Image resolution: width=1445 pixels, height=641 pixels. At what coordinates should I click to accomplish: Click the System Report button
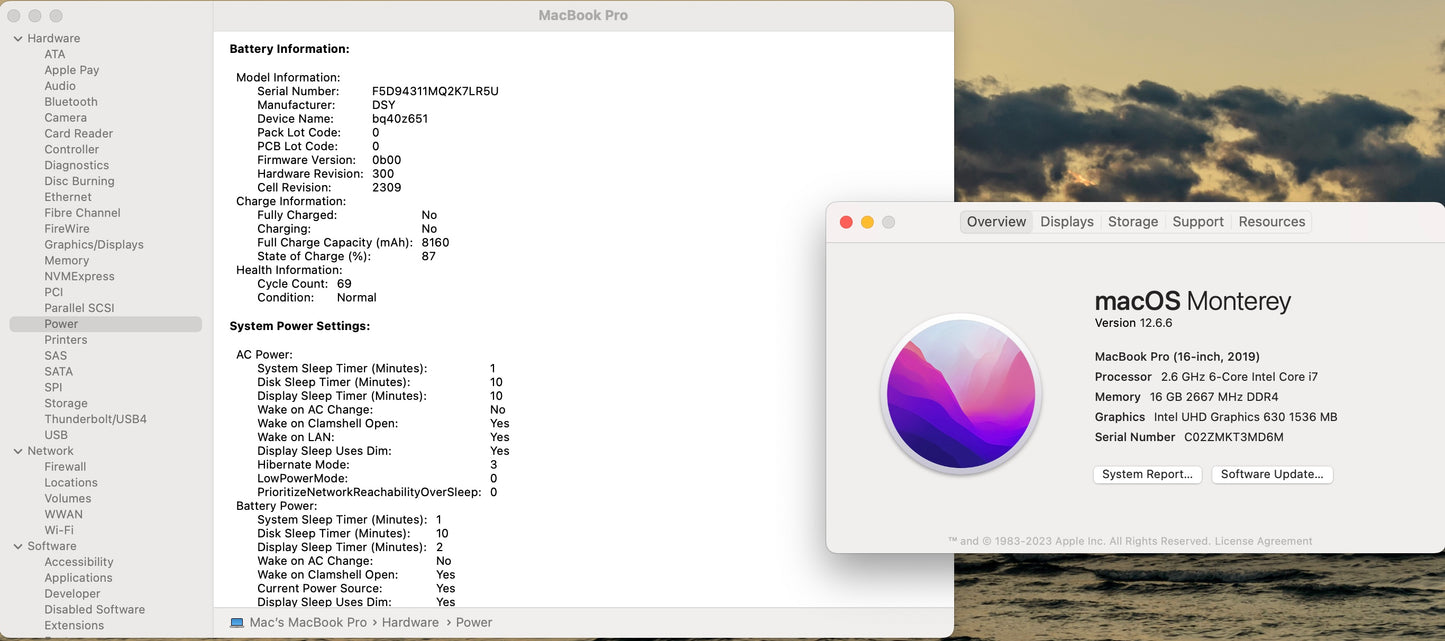pyautogui.click(x=1147, y=475)
